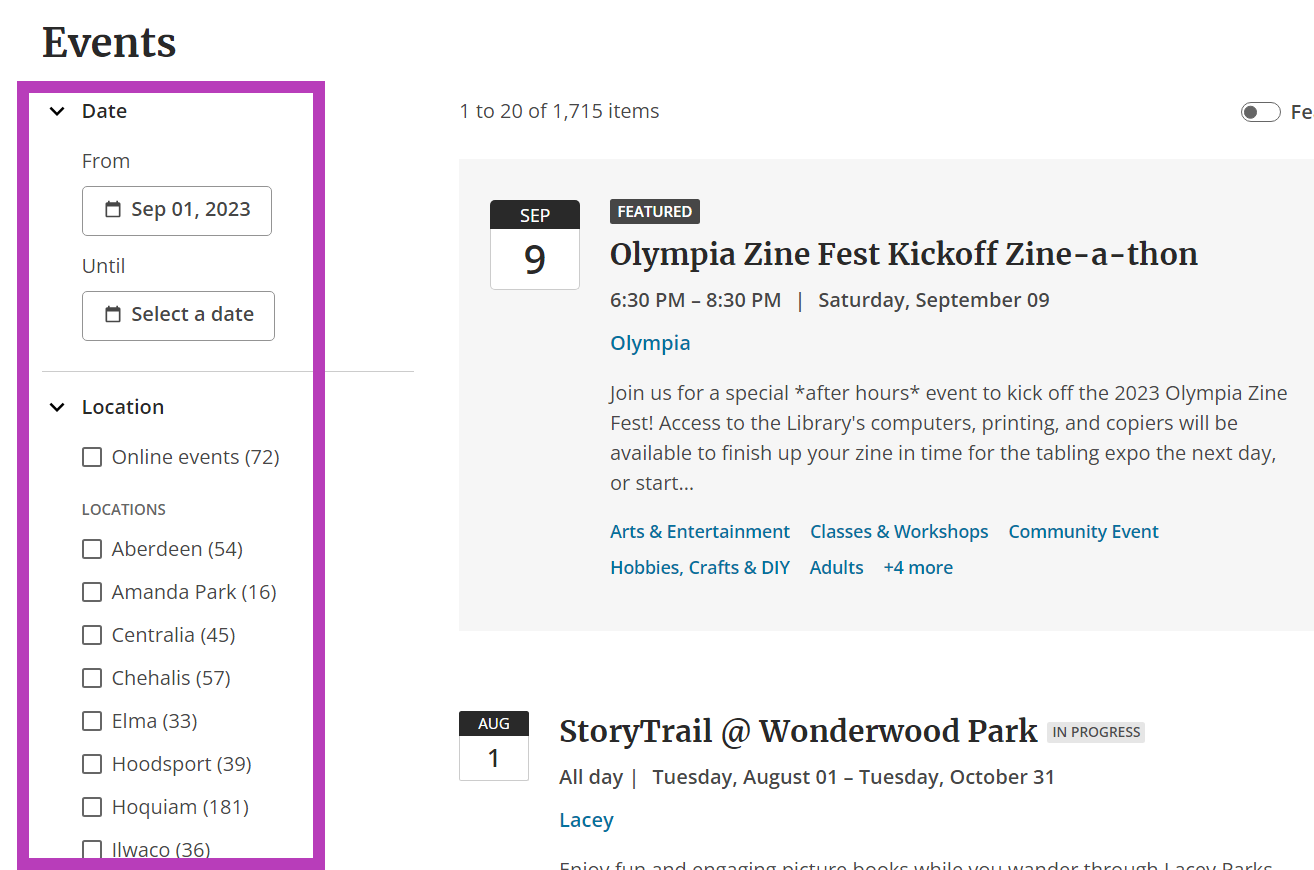Image resolution: width=1314 pixels, height=870 pixels.
Task: Click calendar icon in From date field
Action: coord(113,210)
